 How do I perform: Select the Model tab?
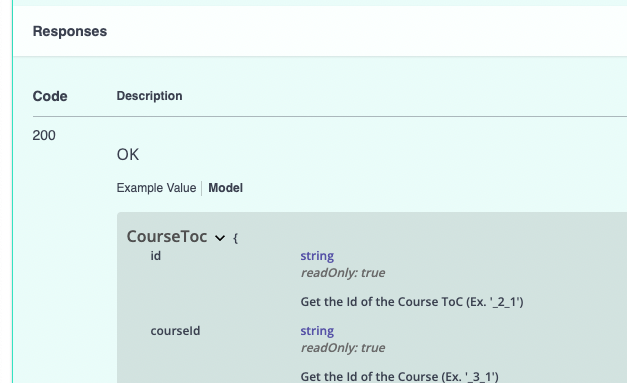click(226, 188)
